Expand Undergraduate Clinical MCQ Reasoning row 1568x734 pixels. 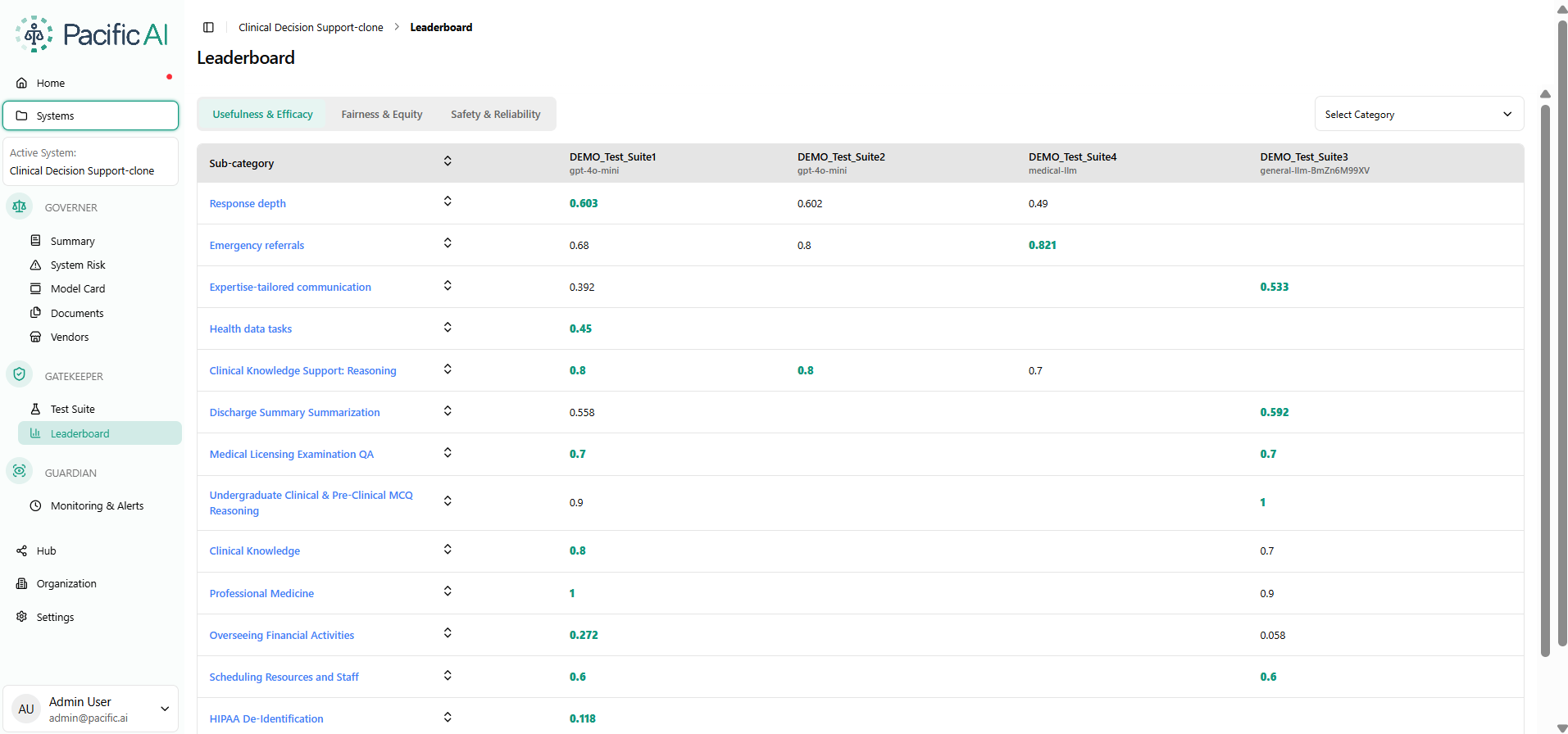(448, 501)
